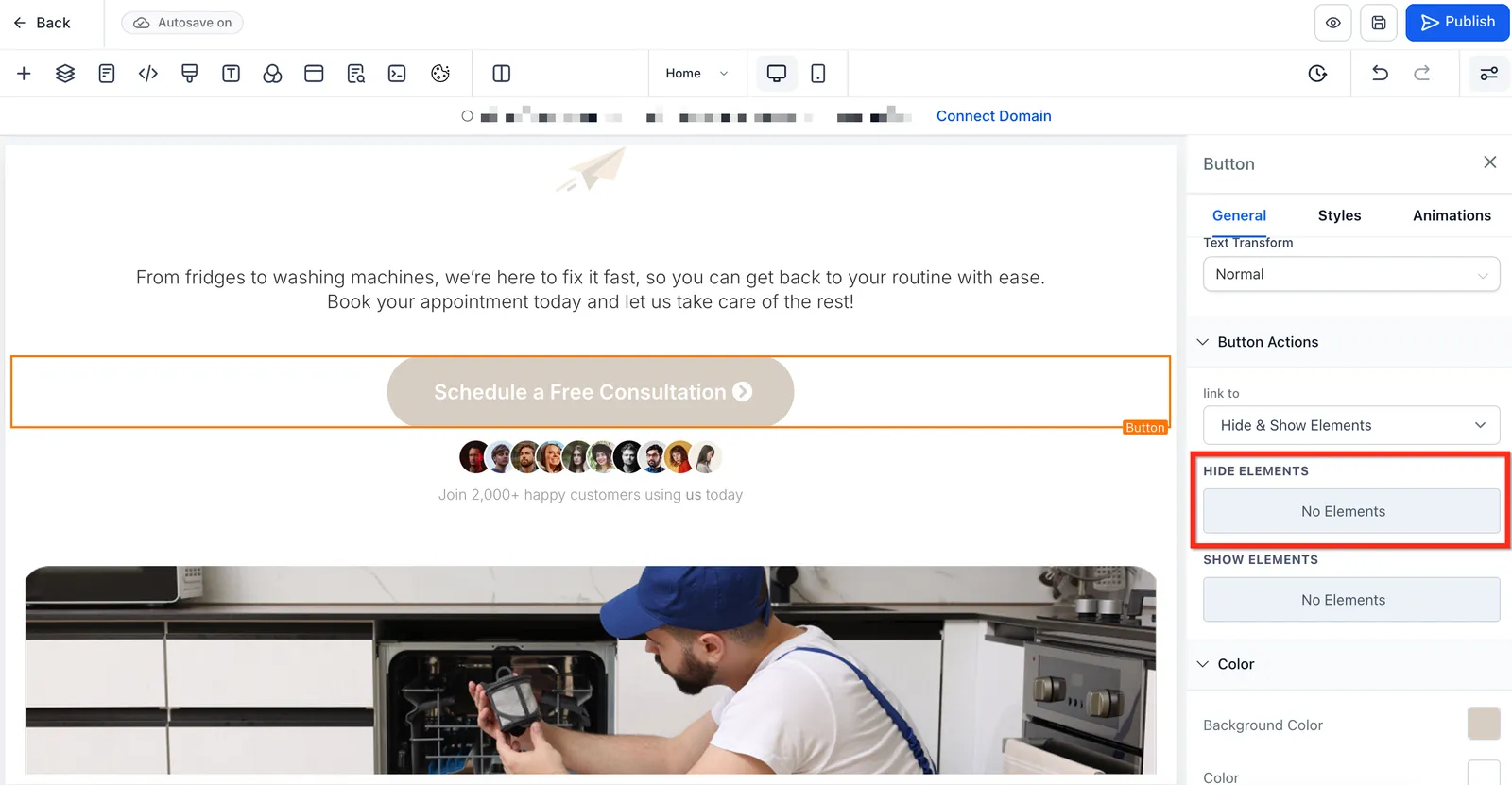This screenshot has height=785, width=1512.
Task: Click the cookie settings icon
Action: (440, 74)
